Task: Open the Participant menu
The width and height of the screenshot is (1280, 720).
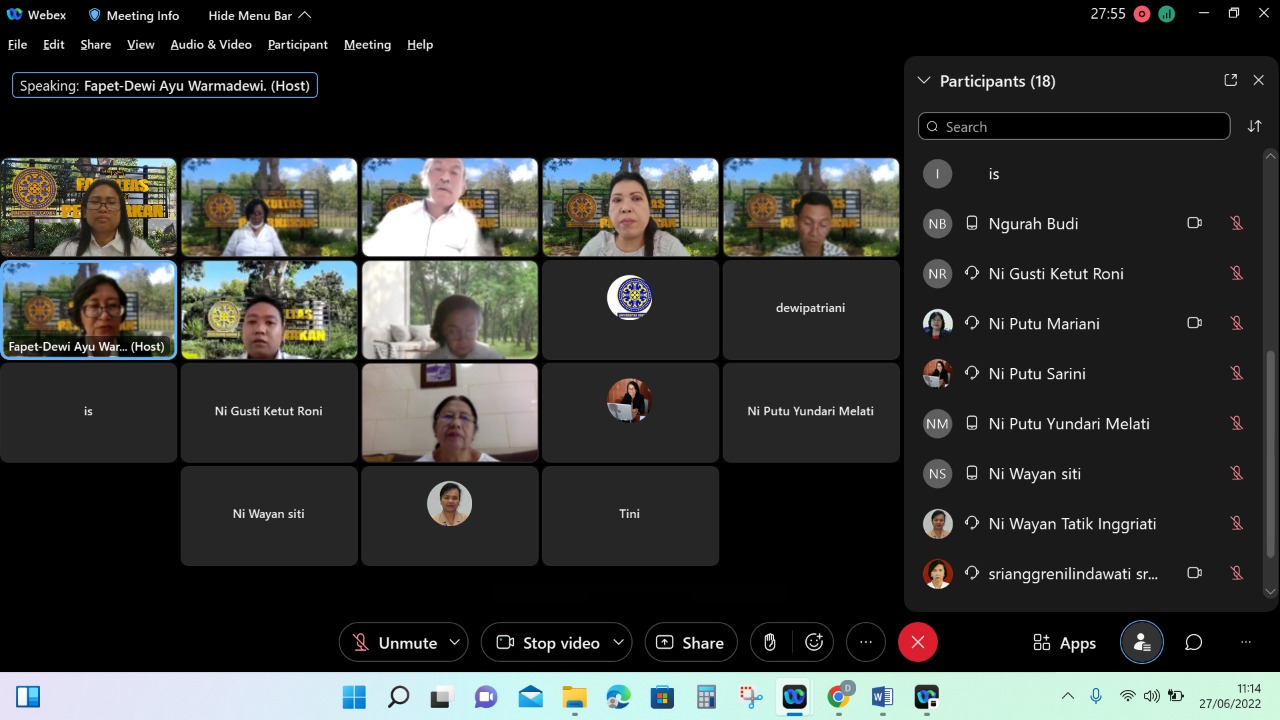Action: [x=298, y=44]
